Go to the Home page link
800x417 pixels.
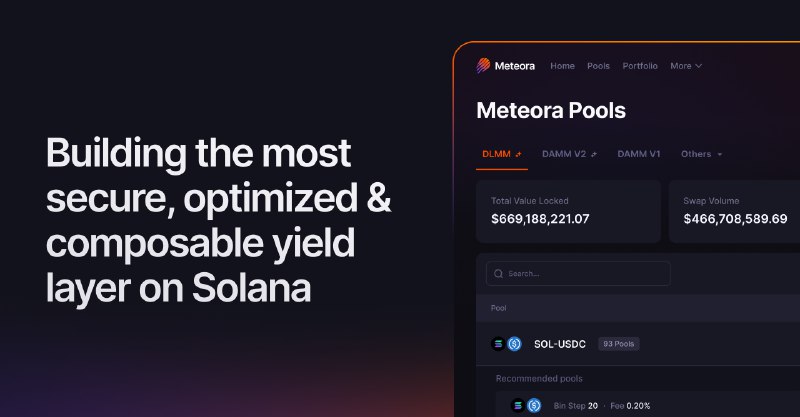tap(562, 66)
